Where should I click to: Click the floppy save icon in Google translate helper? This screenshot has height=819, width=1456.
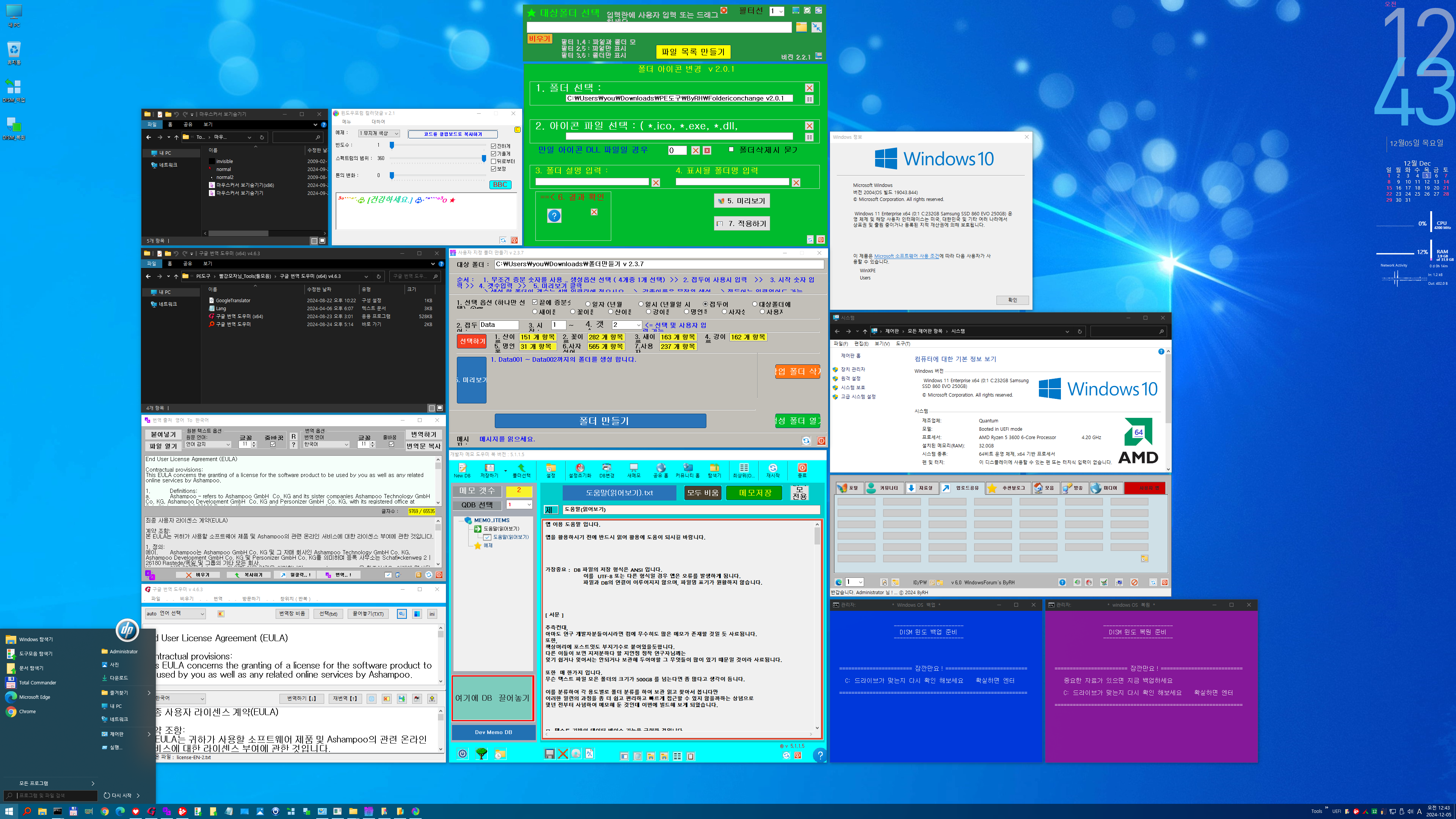(401, 698)
